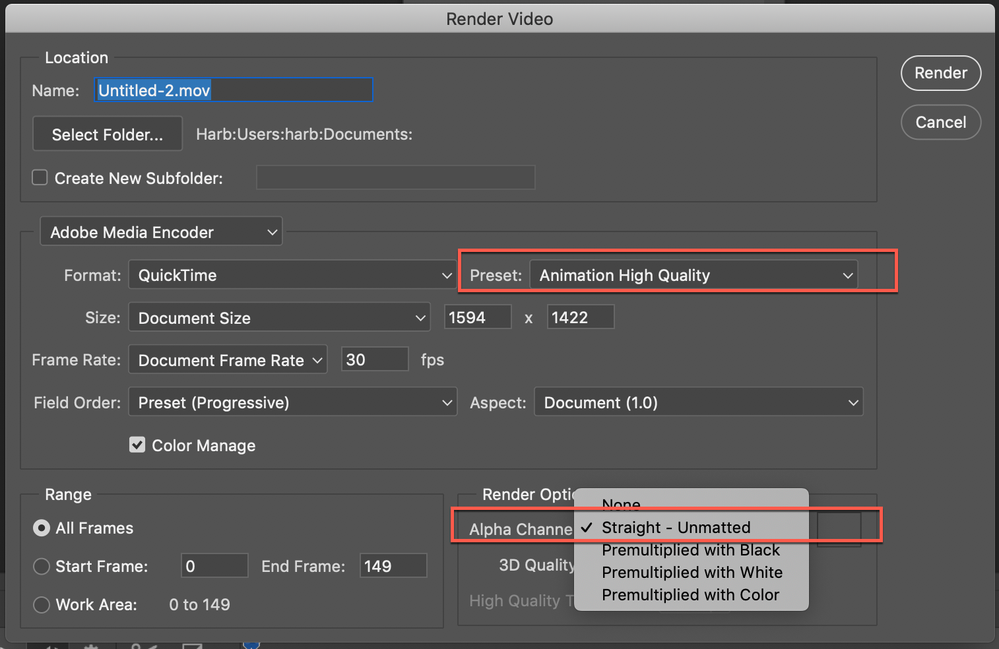Click the Select Folder button
The image size is (999, 649).
pyautogui.click(x=107, y=134)
